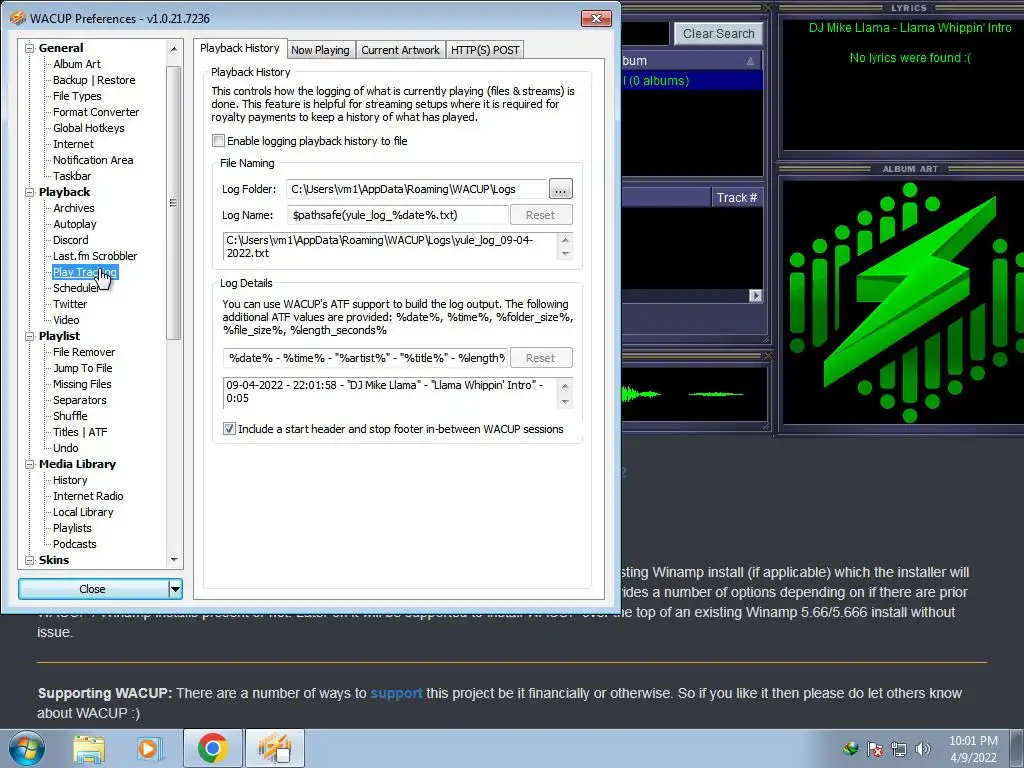Click the Close preferences button
This screenshot has height=768, width=1024.
tap(93, 589)
